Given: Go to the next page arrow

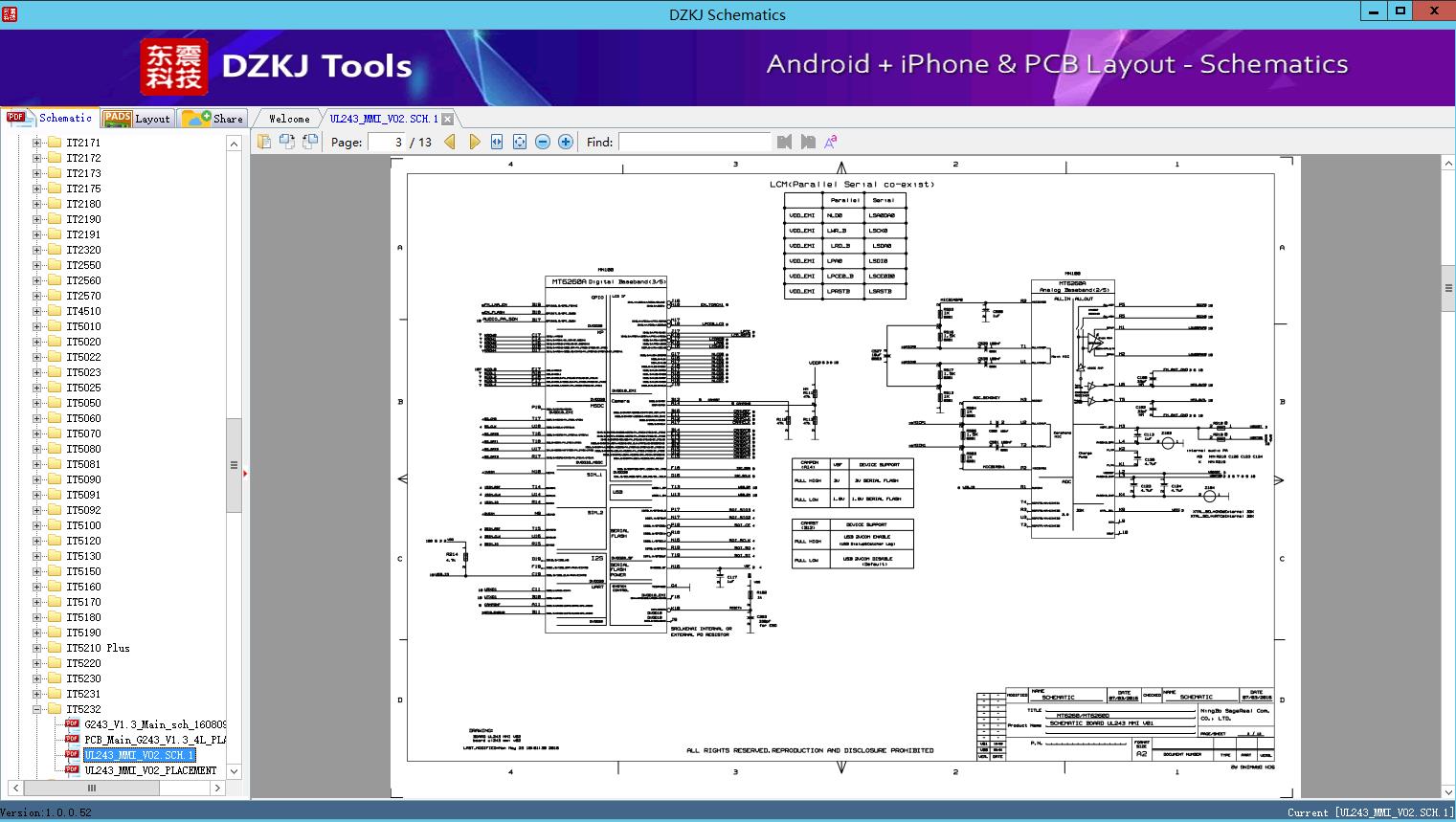Looking at the screenshot, I should (474, 142).
